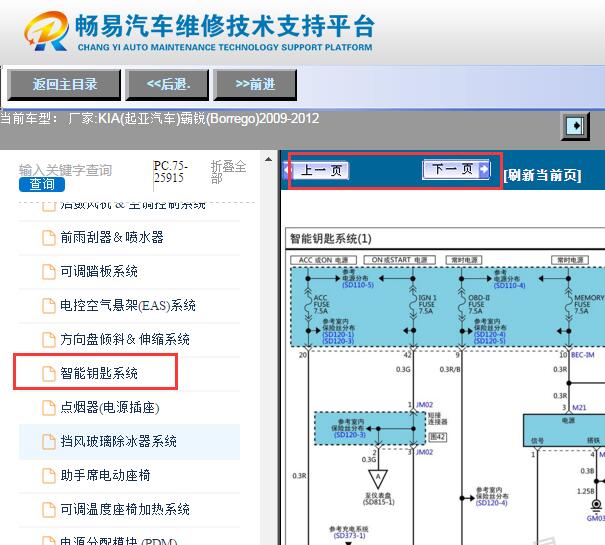Go to next page with 下一页

pyautogui.click(x=456, y=169)
